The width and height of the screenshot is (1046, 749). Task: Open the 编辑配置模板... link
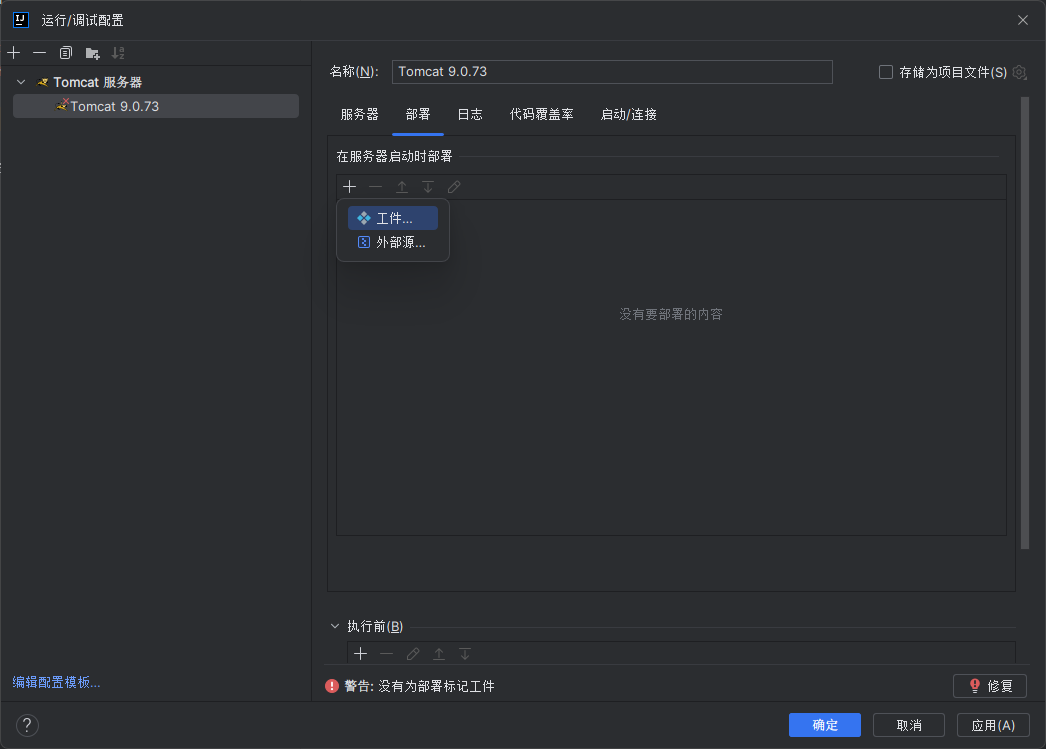56,682
